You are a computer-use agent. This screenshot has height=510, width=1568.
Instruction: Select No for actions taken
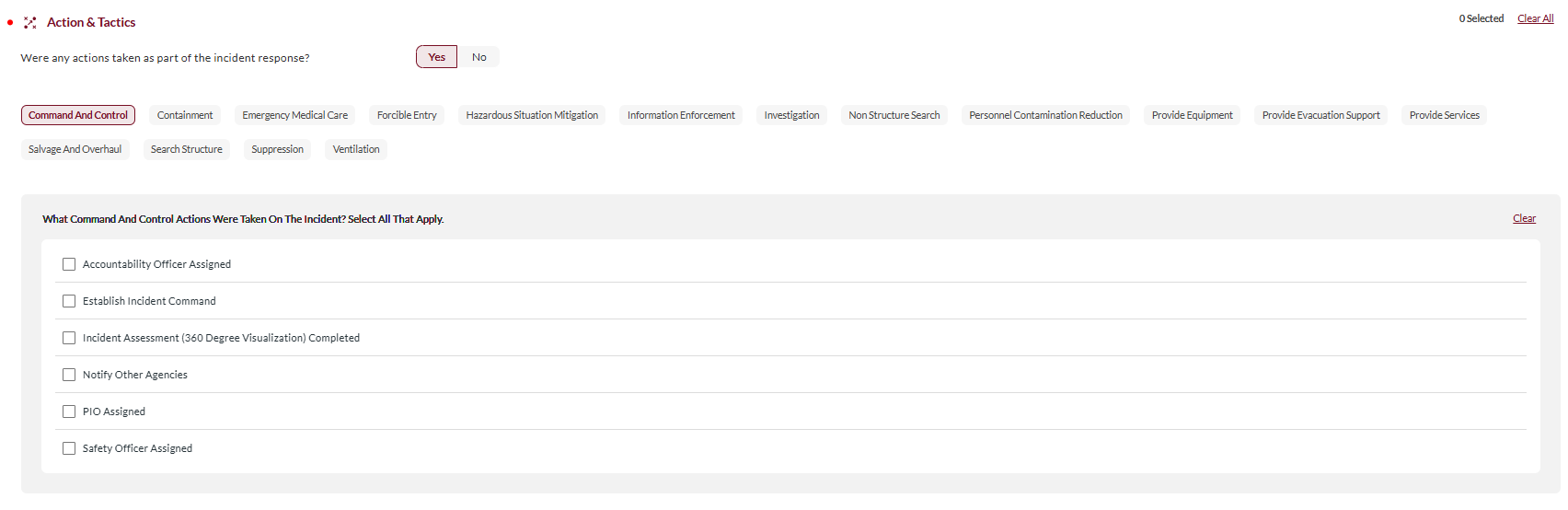[x=478, y=57]
